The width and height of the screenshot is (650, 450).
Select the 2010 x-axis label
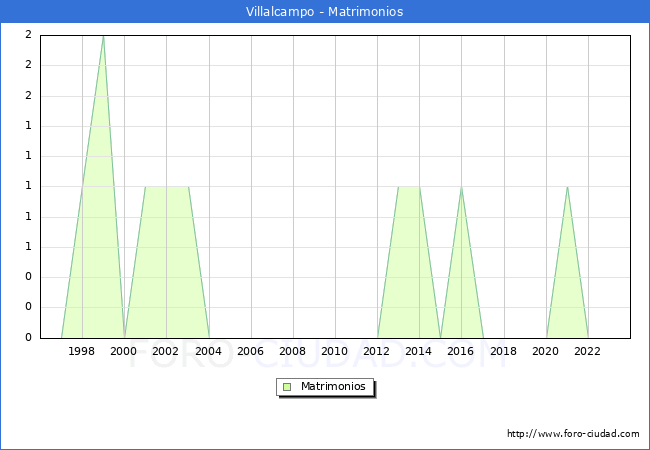tap(335, 351)
